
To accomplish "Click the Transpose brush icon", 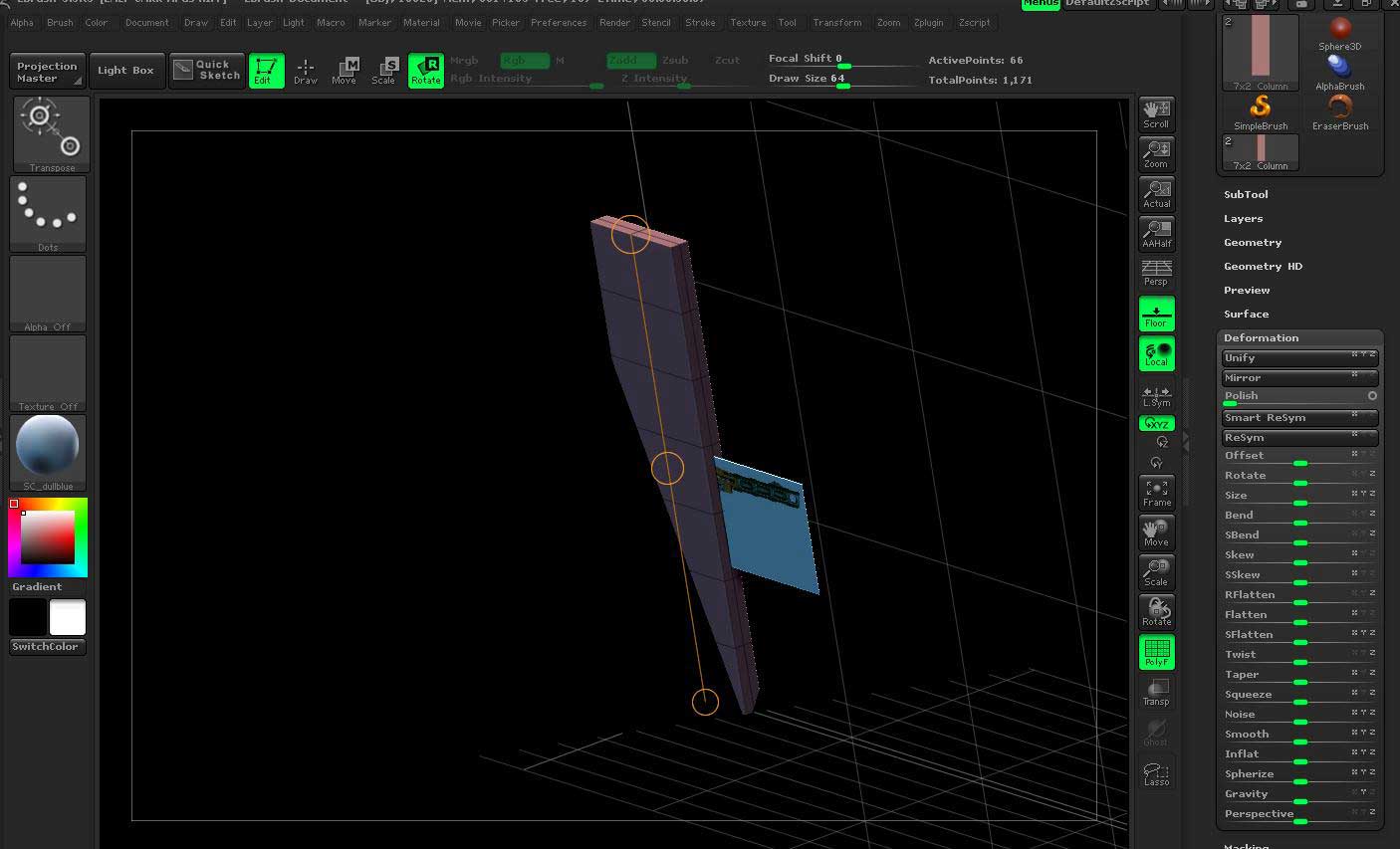I will click(52, 133).
